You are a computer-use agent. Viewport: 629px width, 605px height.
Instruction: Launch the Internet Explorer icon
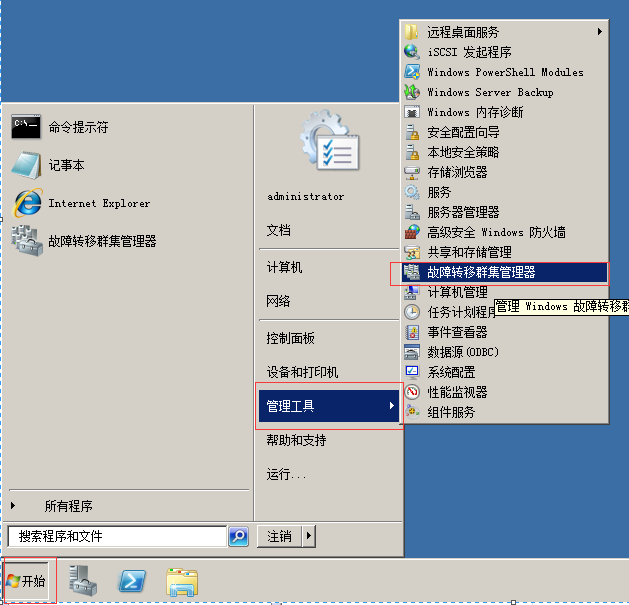[x=26, y=203]
